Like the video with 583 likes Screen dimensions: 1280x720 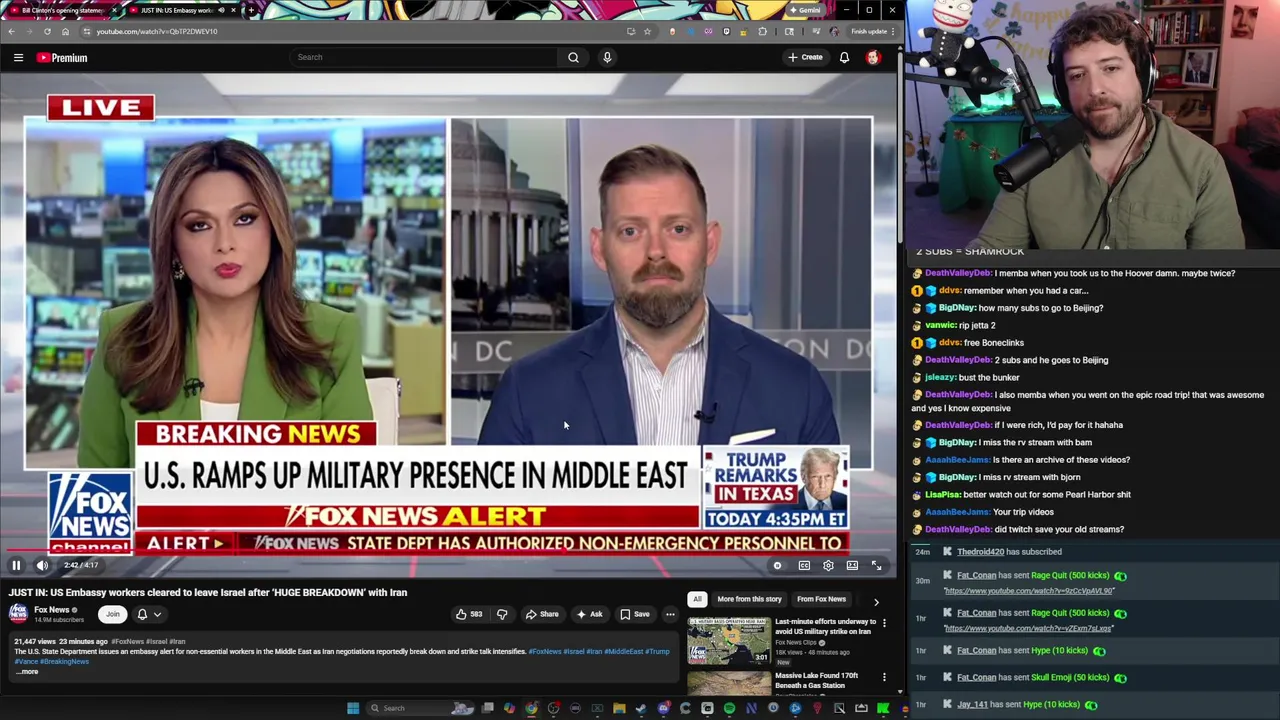469,614
